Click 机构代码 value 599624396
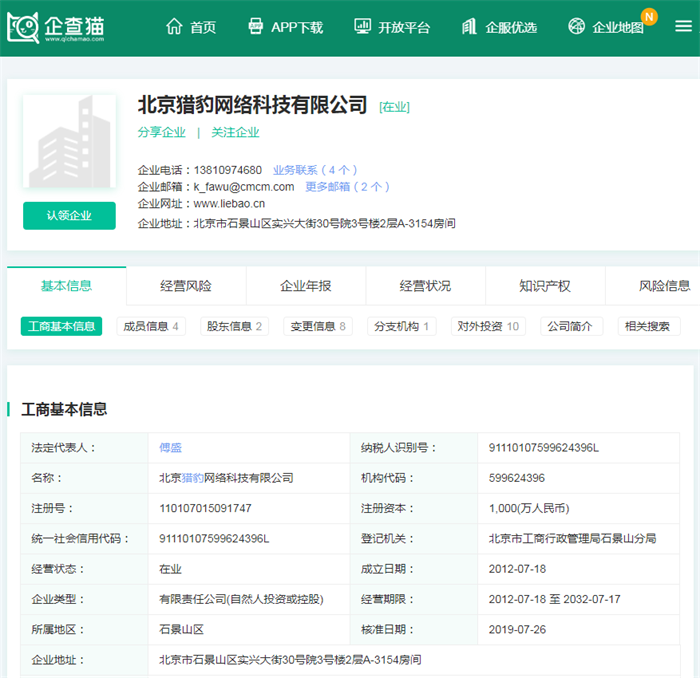This screenshot has width=700, height=678. pos(517,478)
